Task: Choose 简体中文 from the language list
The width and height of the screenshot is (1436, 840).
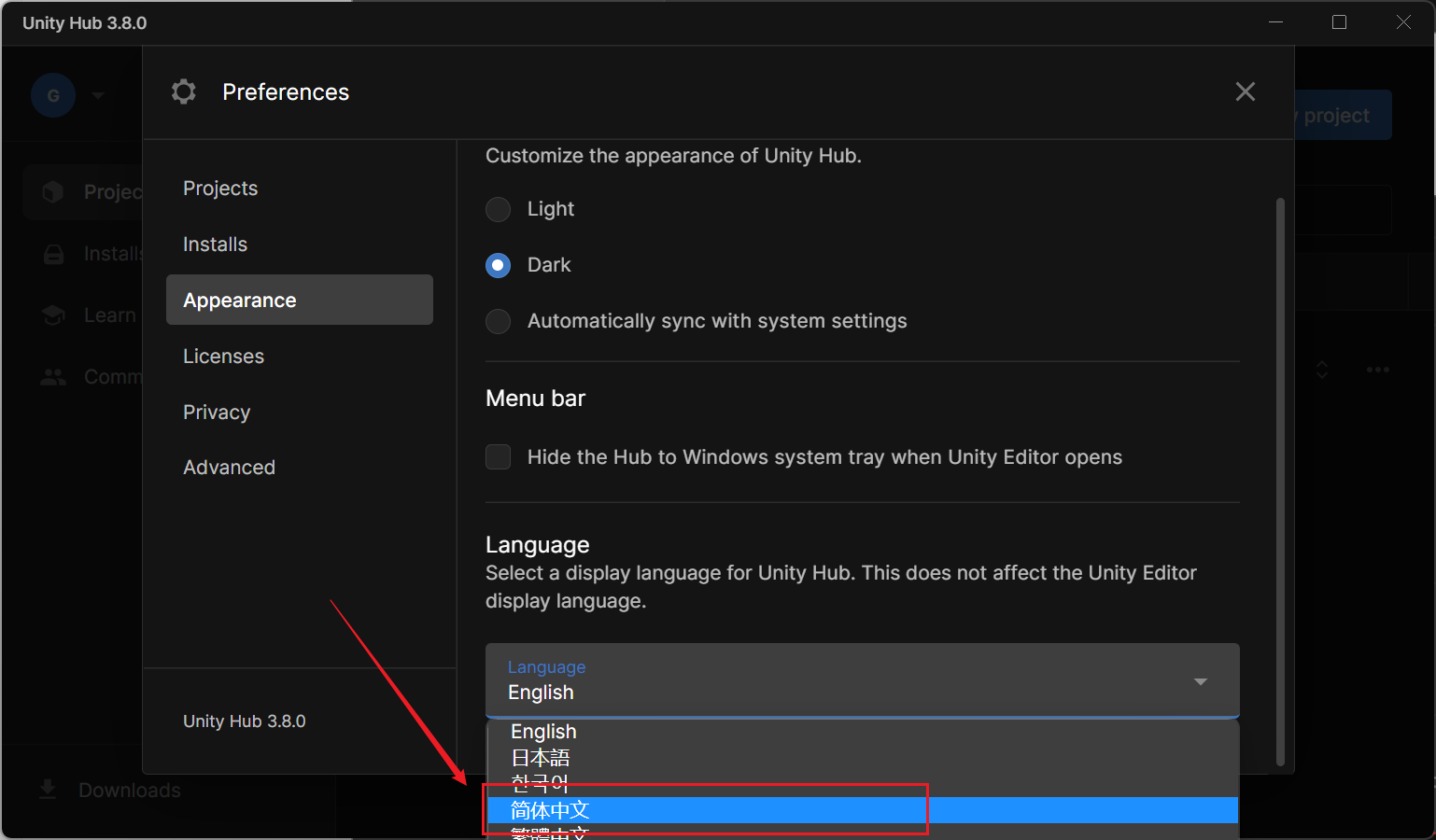Action: click(863, 810)
